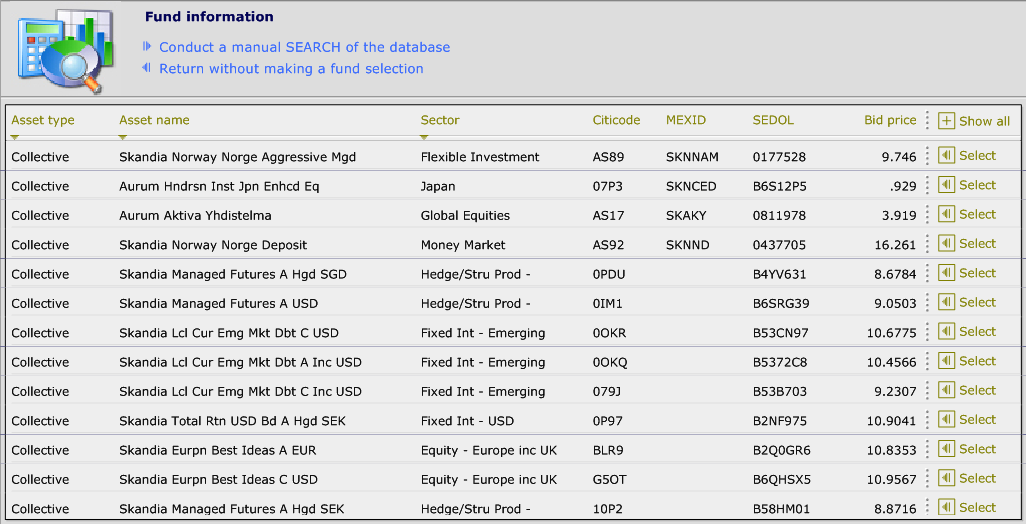The height and width of the screenshot is (524, 1026).
Task: Click bid price 16.261
Action: coord(895,245)
